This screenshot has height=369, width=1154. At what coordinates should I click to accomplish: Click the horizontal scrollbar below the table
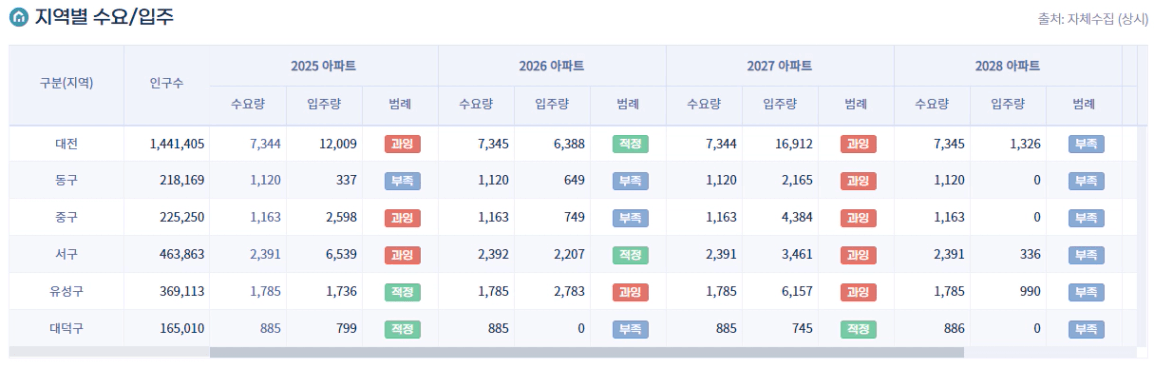(587, 352)
